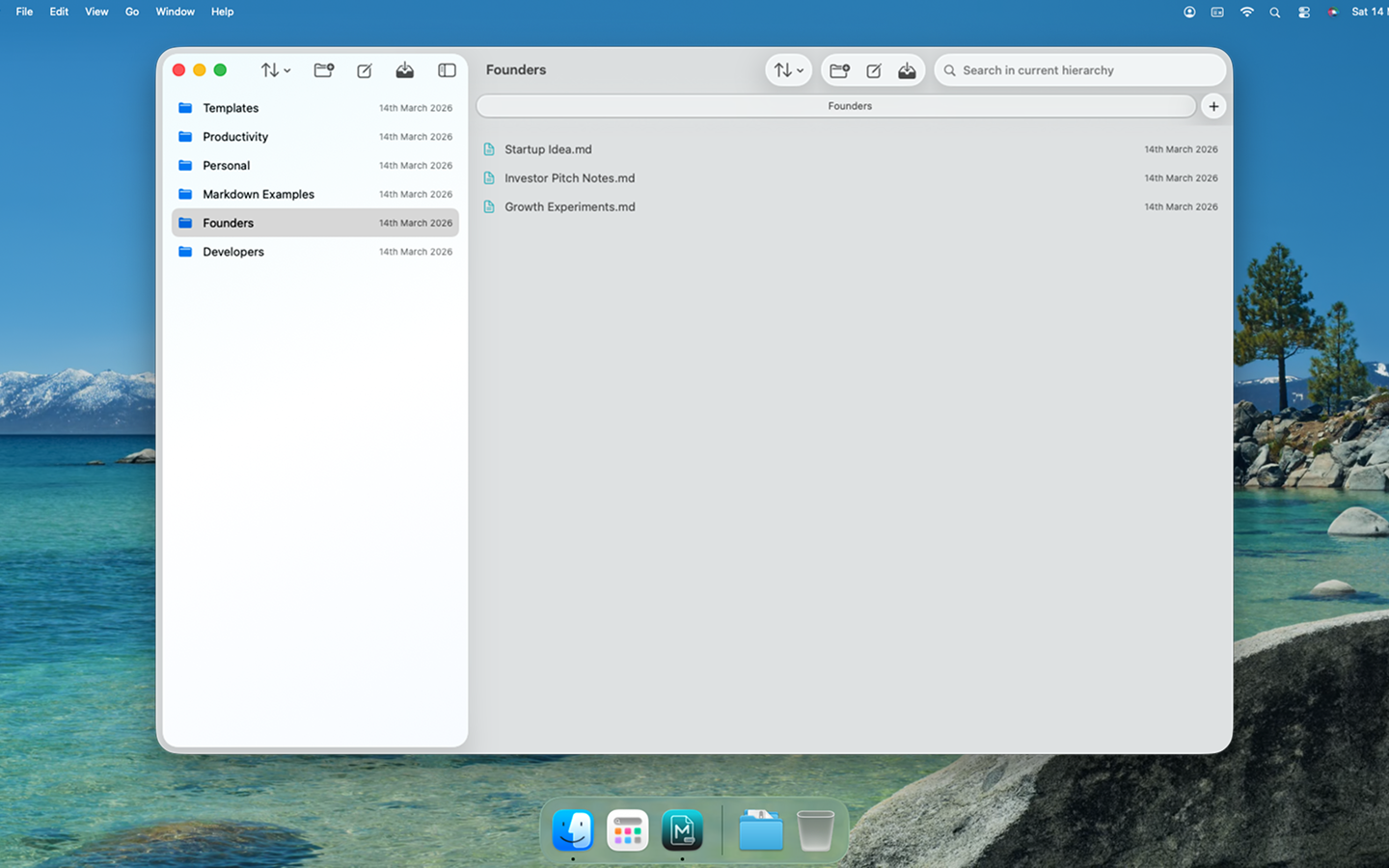
Task: Select the Markdown Examples folder
Action: (x=315, y=194)
